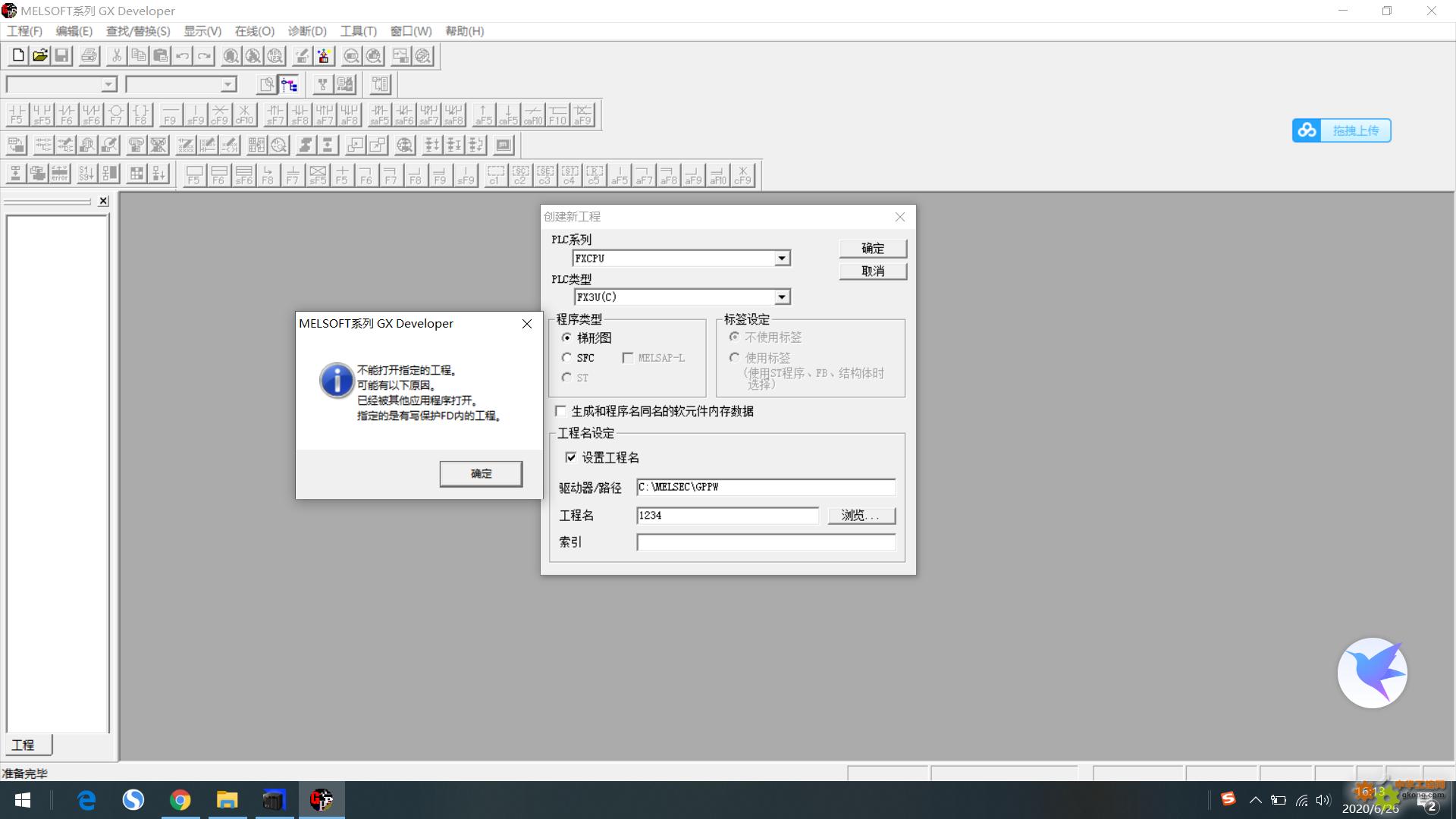Expand the first empty toolbar combo box
The height and width of the screenshot is (819, 1456).
pyautogui.click(x=108, y=84)
